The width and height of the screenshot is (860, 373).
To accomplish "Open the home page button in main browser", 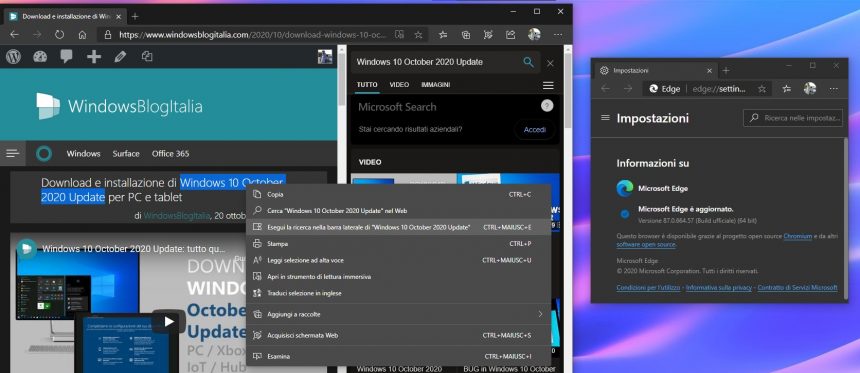I will 82,35.
